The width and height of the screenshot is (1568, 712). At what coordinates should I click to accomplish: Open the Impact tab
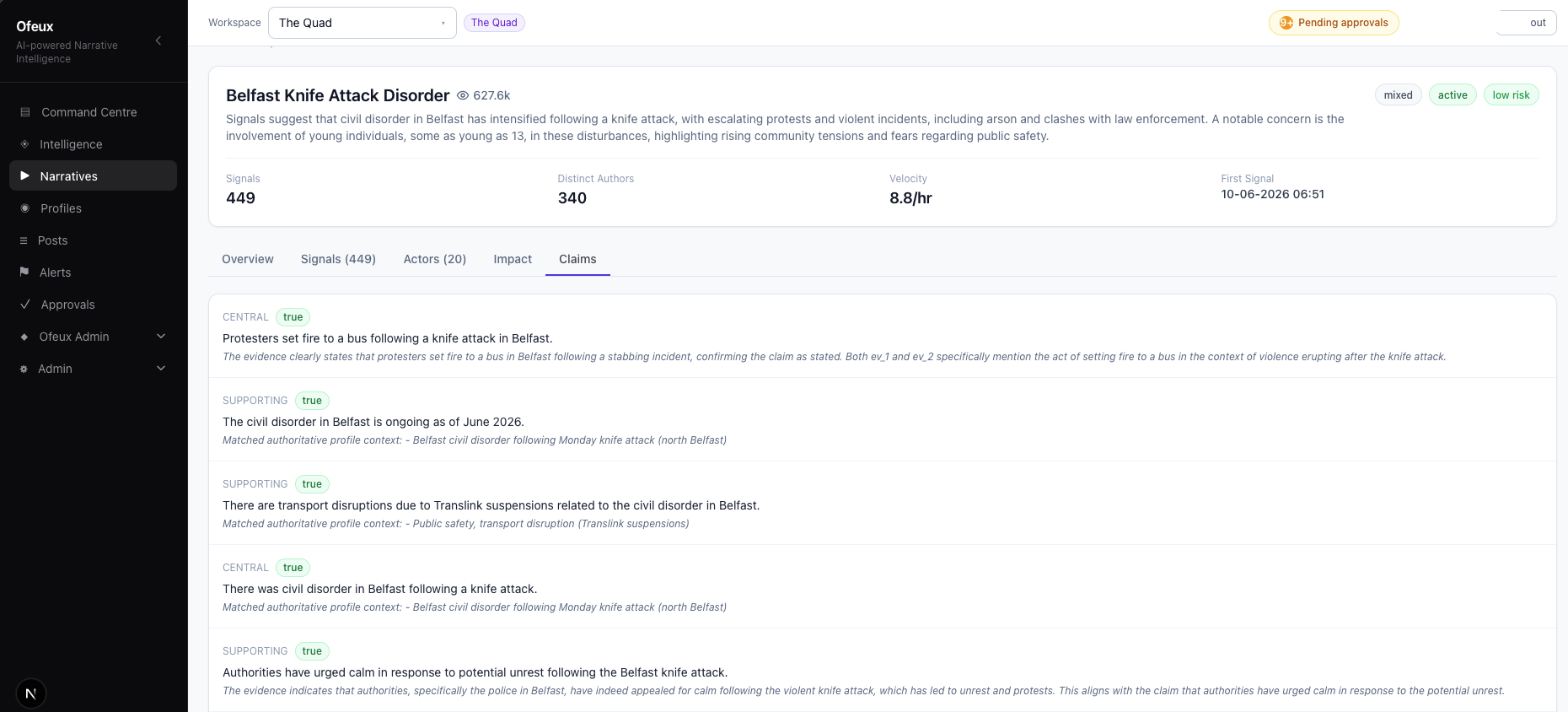pos(513,259)
